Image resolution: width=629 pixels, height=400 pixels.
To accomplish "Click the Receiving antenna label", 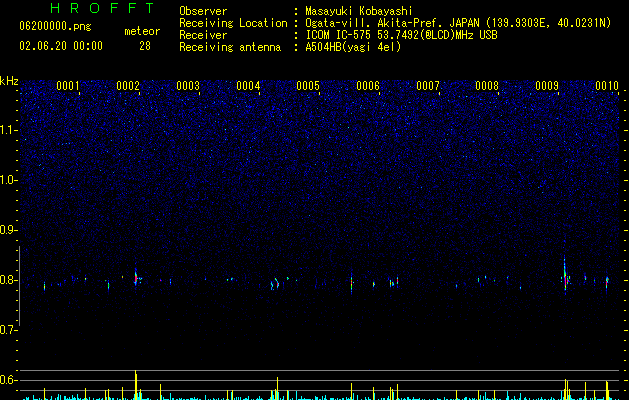I will (230, 47).
